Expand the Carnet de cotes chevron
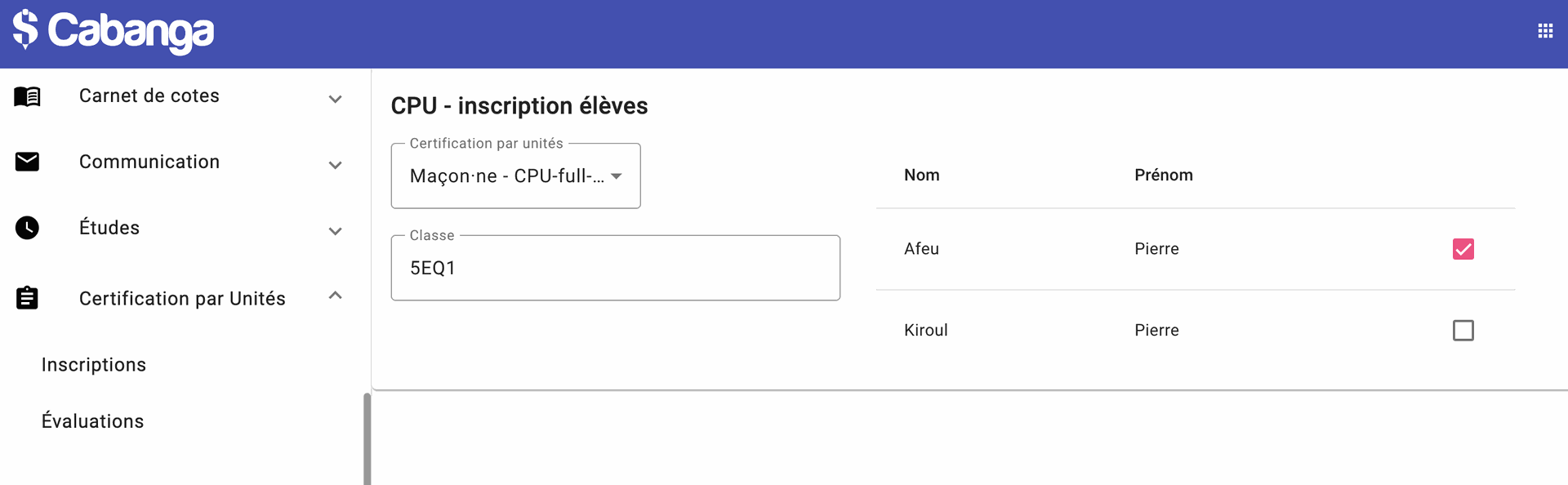 [335, 100]
